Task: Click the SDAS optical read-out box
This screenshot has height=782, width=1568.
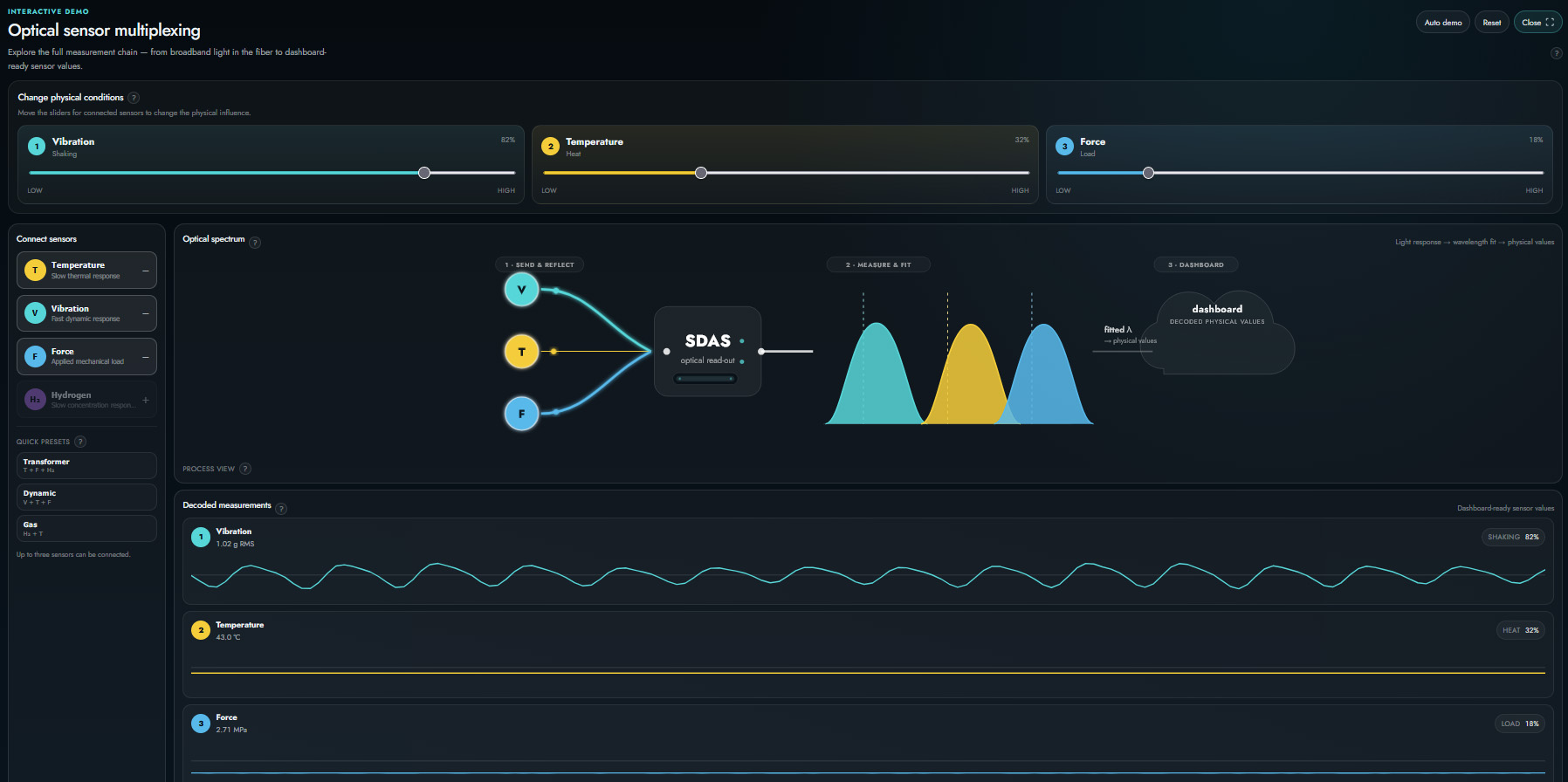Action: click(707, 351)
